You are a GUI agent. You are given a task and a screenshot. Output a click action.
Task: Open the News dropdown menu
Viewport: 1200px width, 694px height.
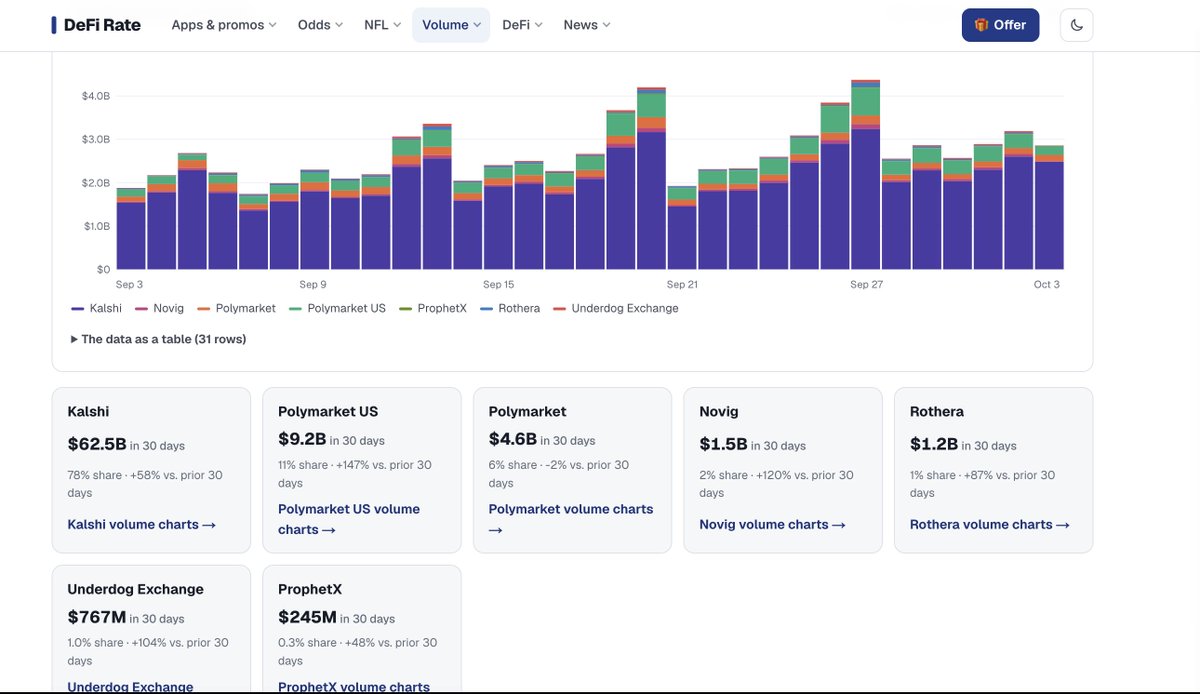(x=587, y=25)
